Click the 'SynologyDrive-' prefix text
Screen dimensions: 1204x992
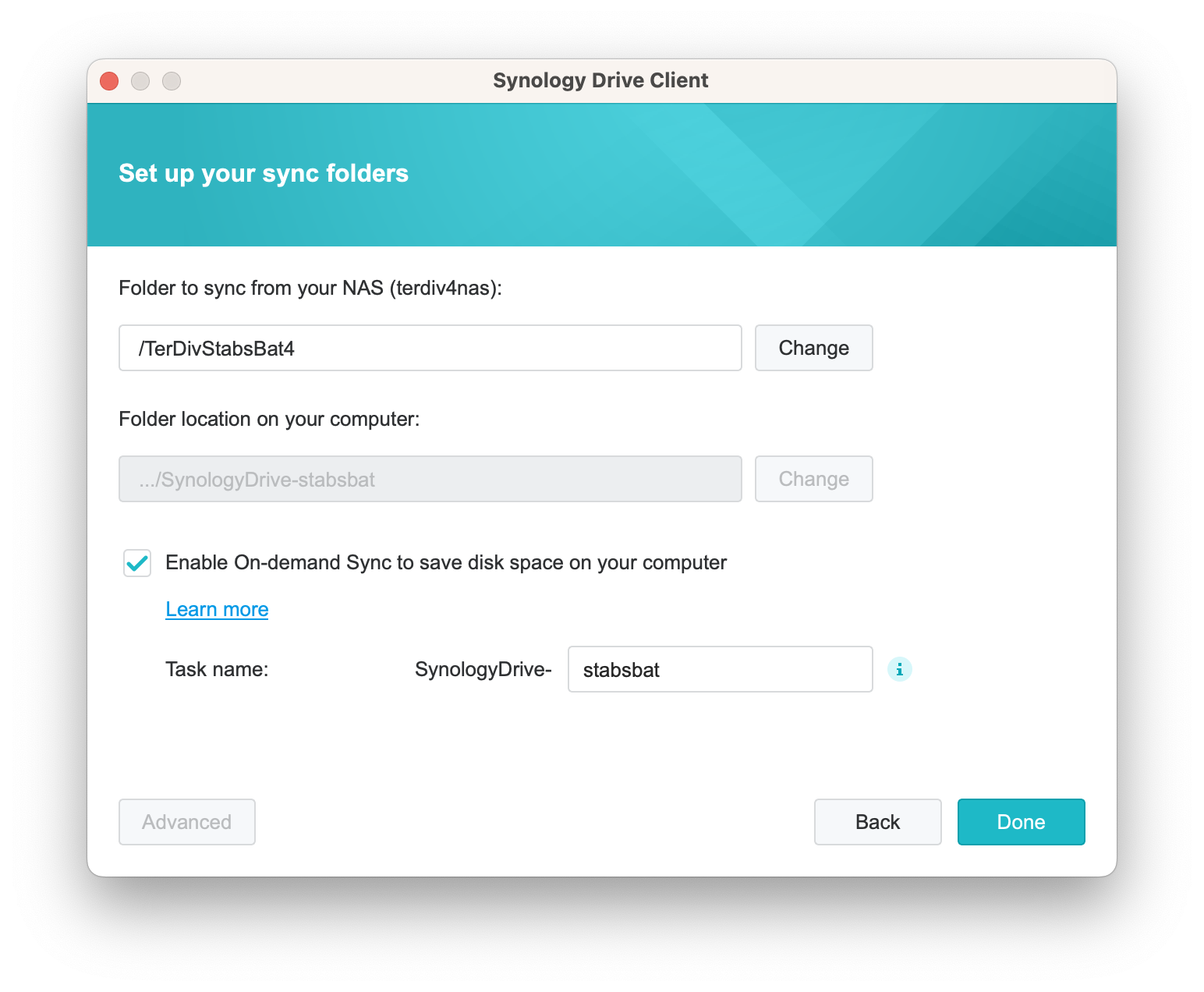pyautogui.click(x=483, y=670)
